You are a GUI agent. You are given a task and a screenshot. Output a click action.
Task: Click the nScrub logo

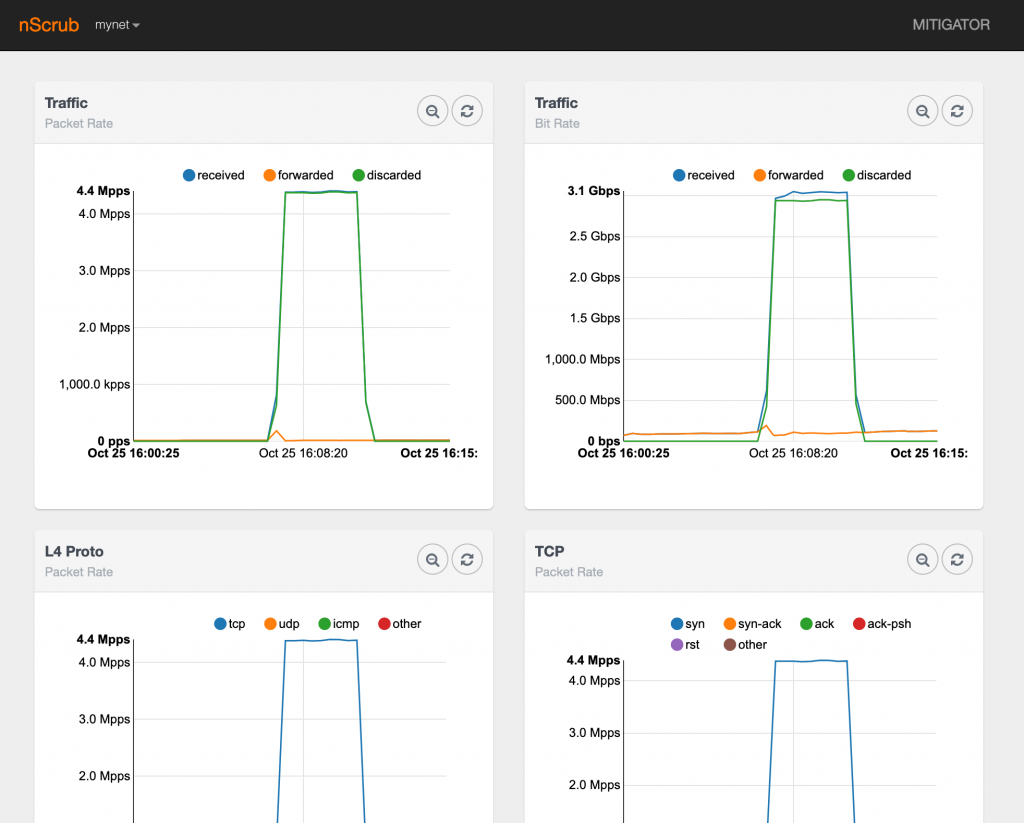[49, 25]
